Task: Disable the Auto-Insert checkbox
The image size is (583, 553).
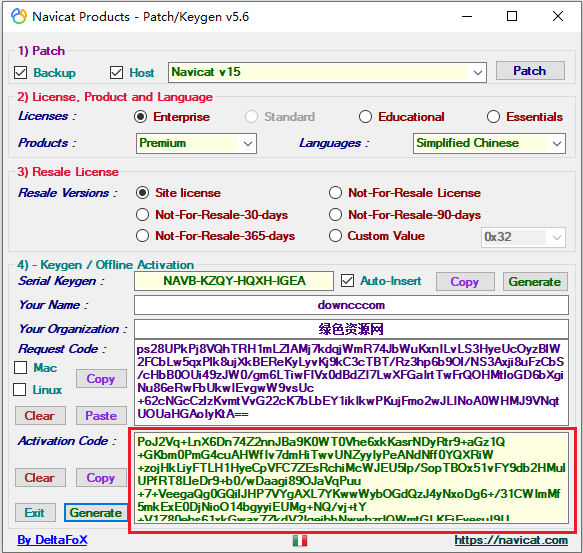Action: (x=347, y=281)
